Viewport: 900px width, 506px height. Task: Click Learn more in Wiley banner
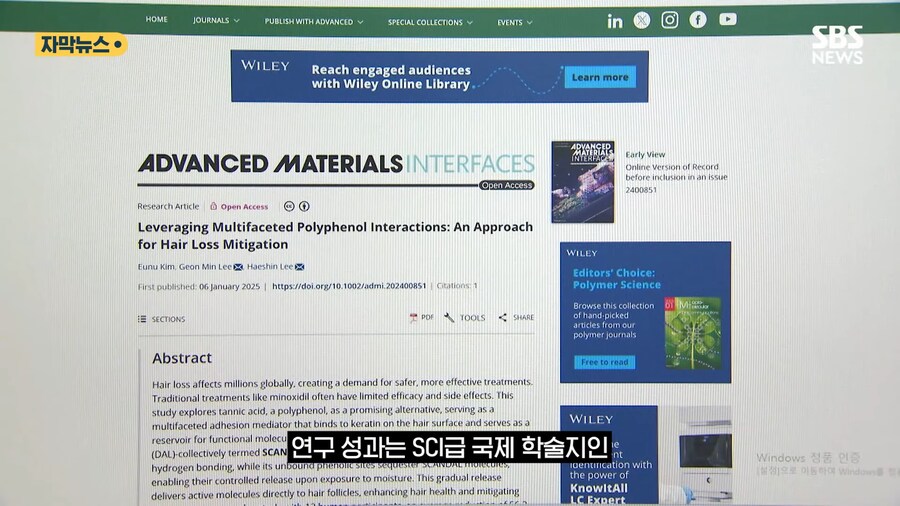pos(600,77)
